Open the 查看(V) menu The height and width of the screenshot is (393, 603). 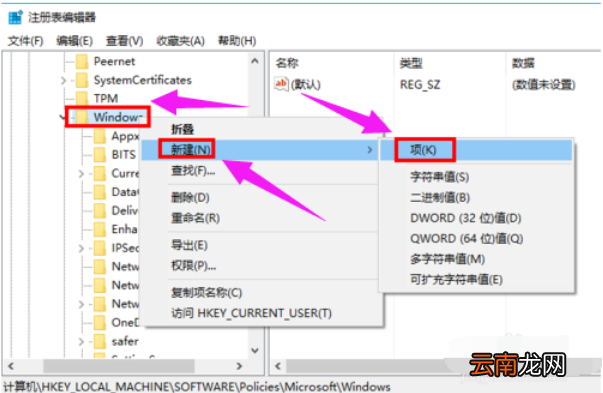coord(124,41)
